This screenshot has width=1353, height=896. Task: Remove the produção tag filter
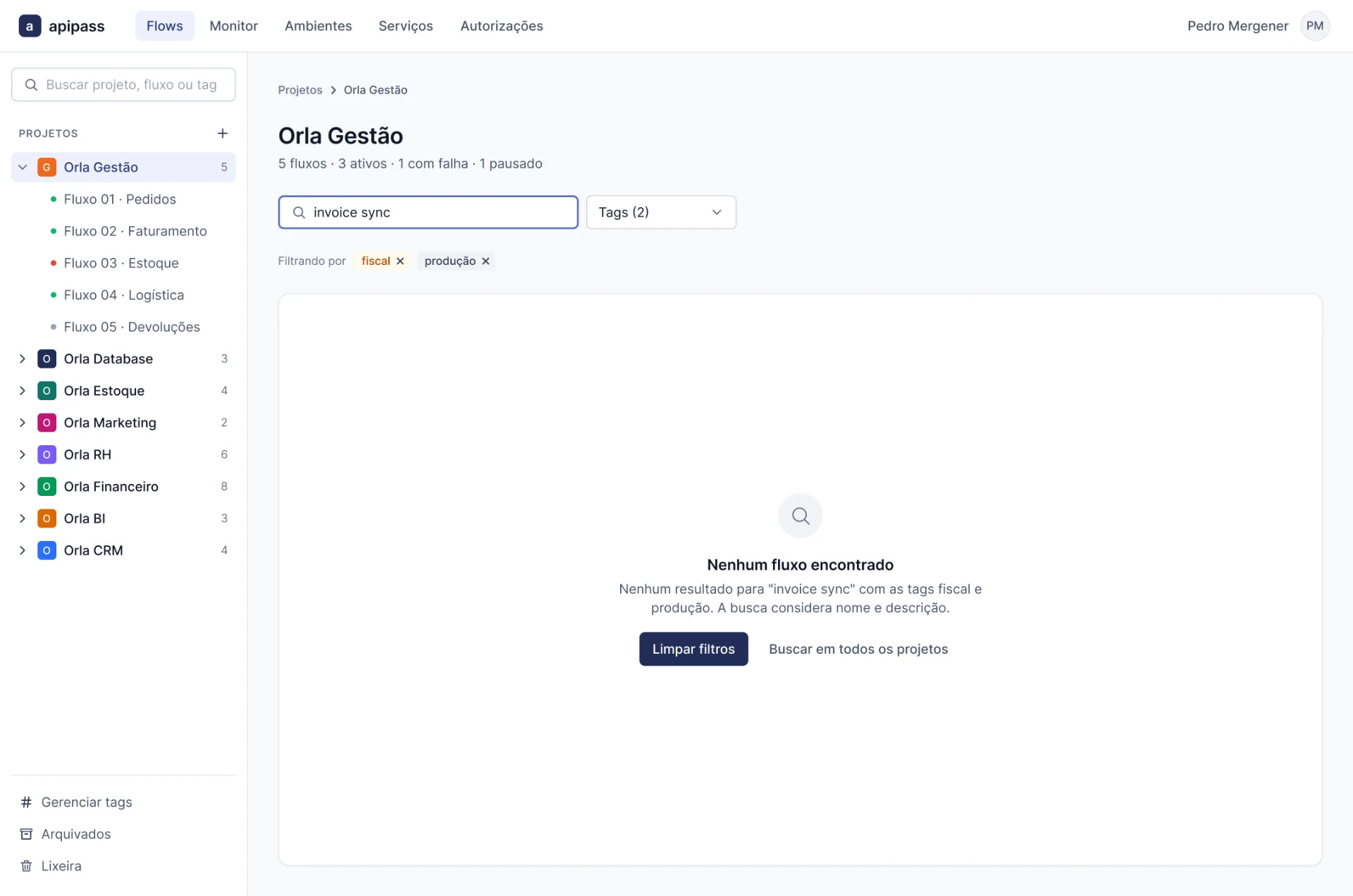coord(486,261)
